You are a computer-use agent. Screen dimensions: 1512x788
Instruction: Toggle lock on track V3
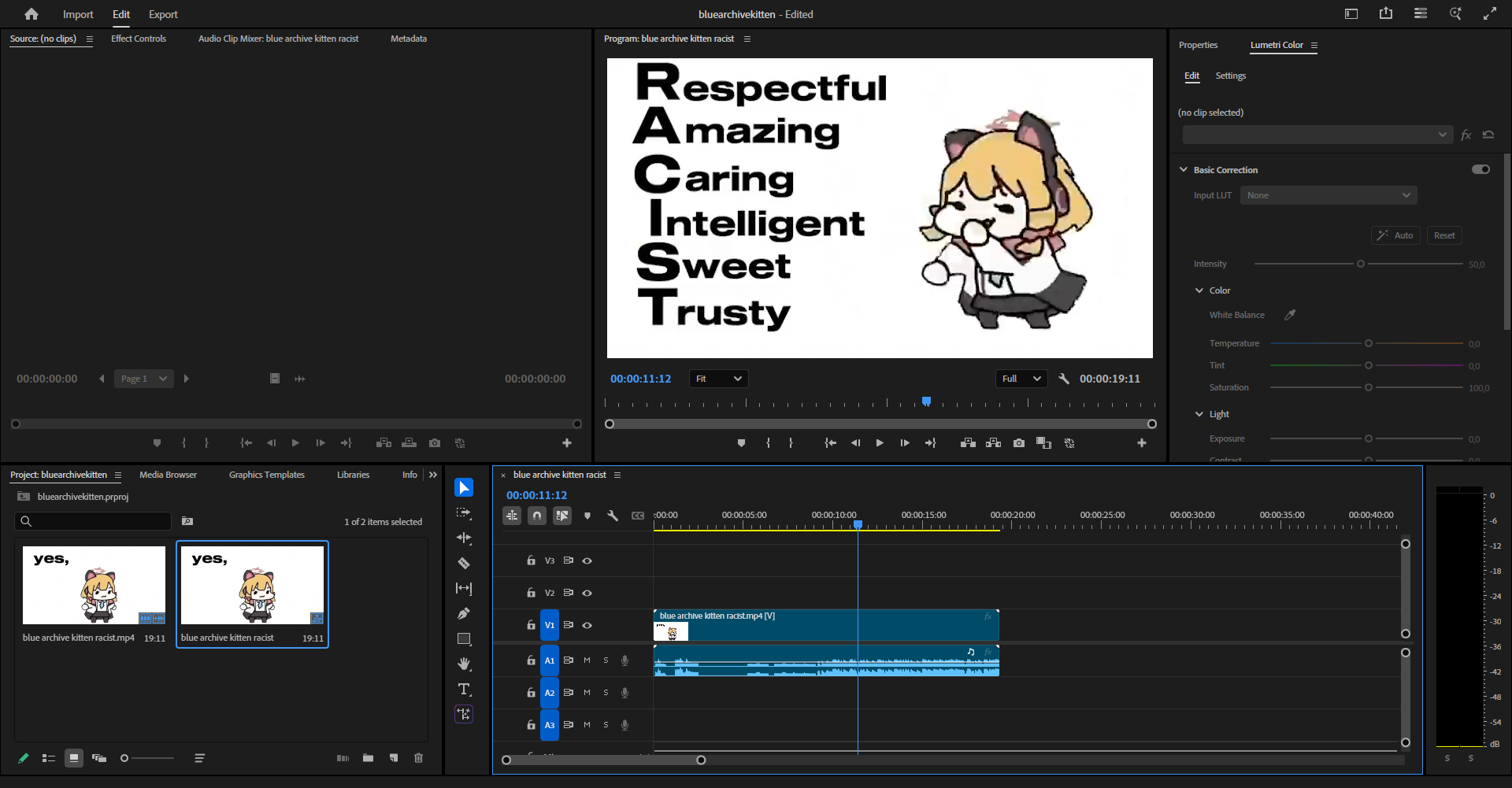[531, 560]
